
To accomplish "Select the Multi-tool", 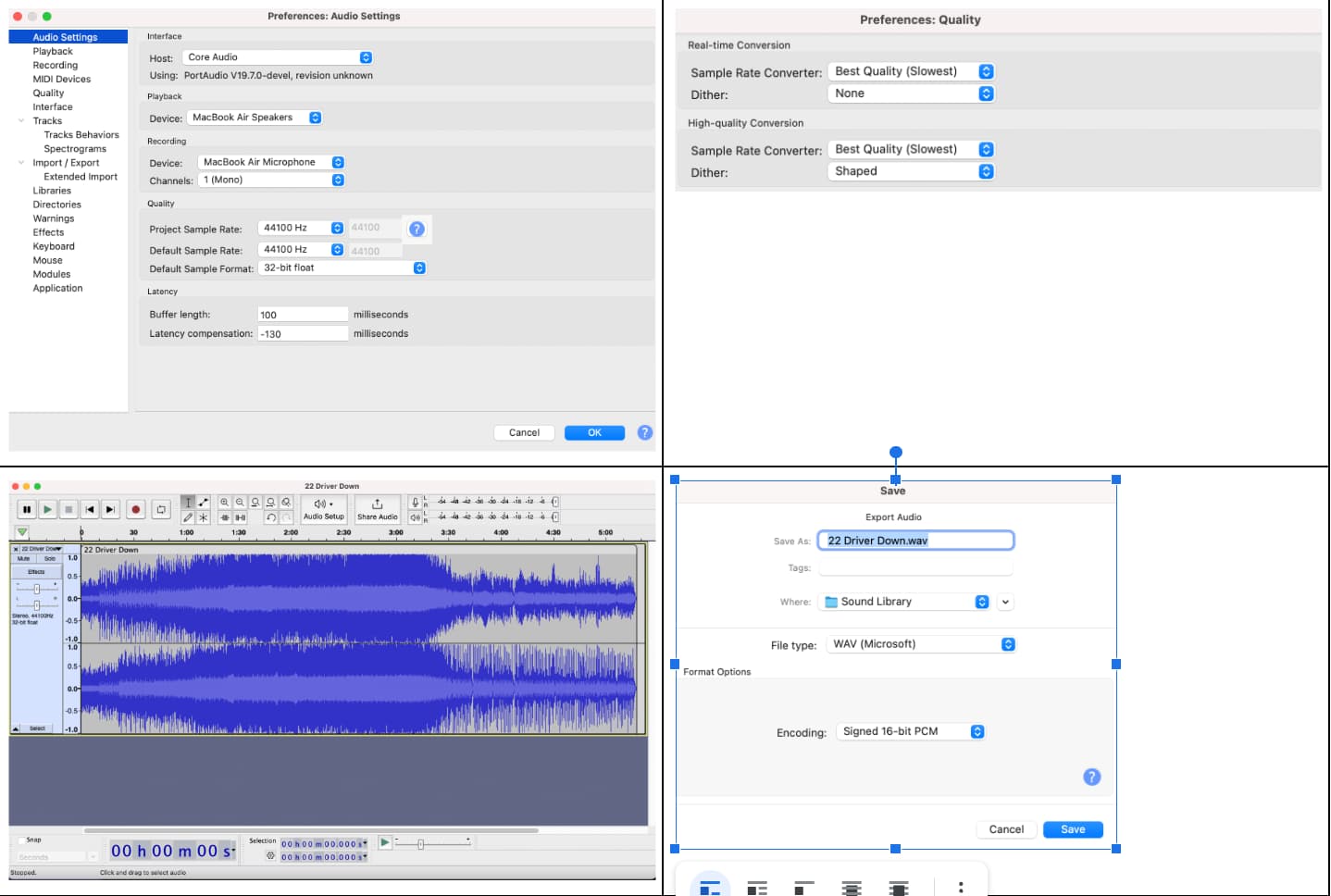I will (204, 516).
